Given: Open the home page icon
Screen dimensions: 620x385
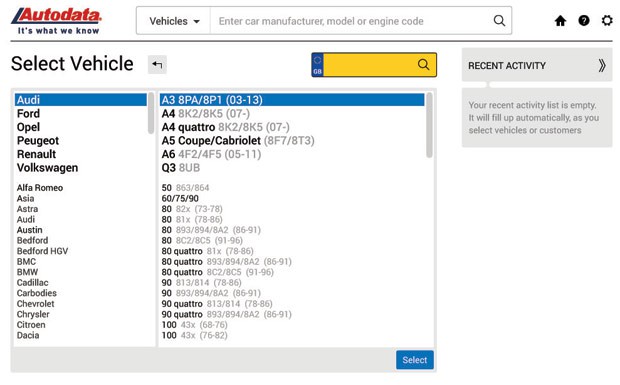Looking at the screenshot, I should 560,21.
